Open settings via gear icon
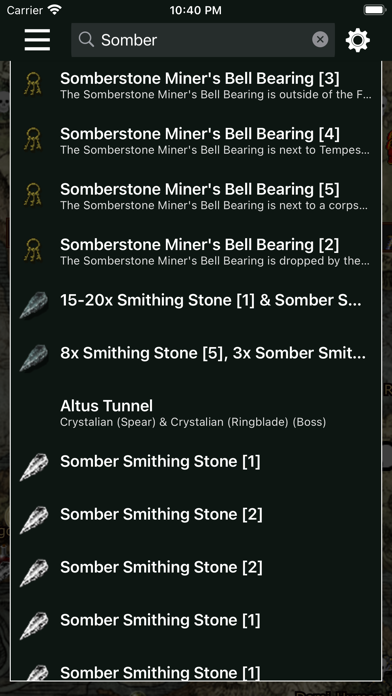 pos(357,40)
